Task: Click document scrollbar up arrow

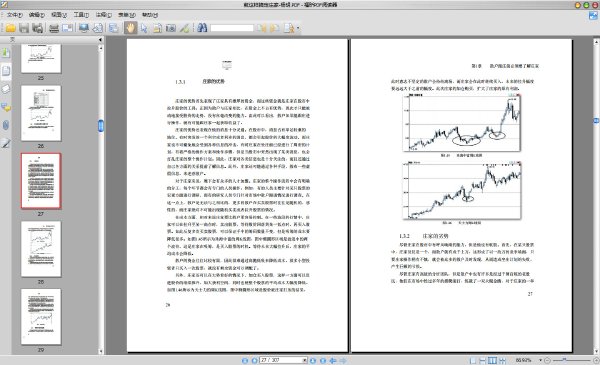Action: coord(596,41)
